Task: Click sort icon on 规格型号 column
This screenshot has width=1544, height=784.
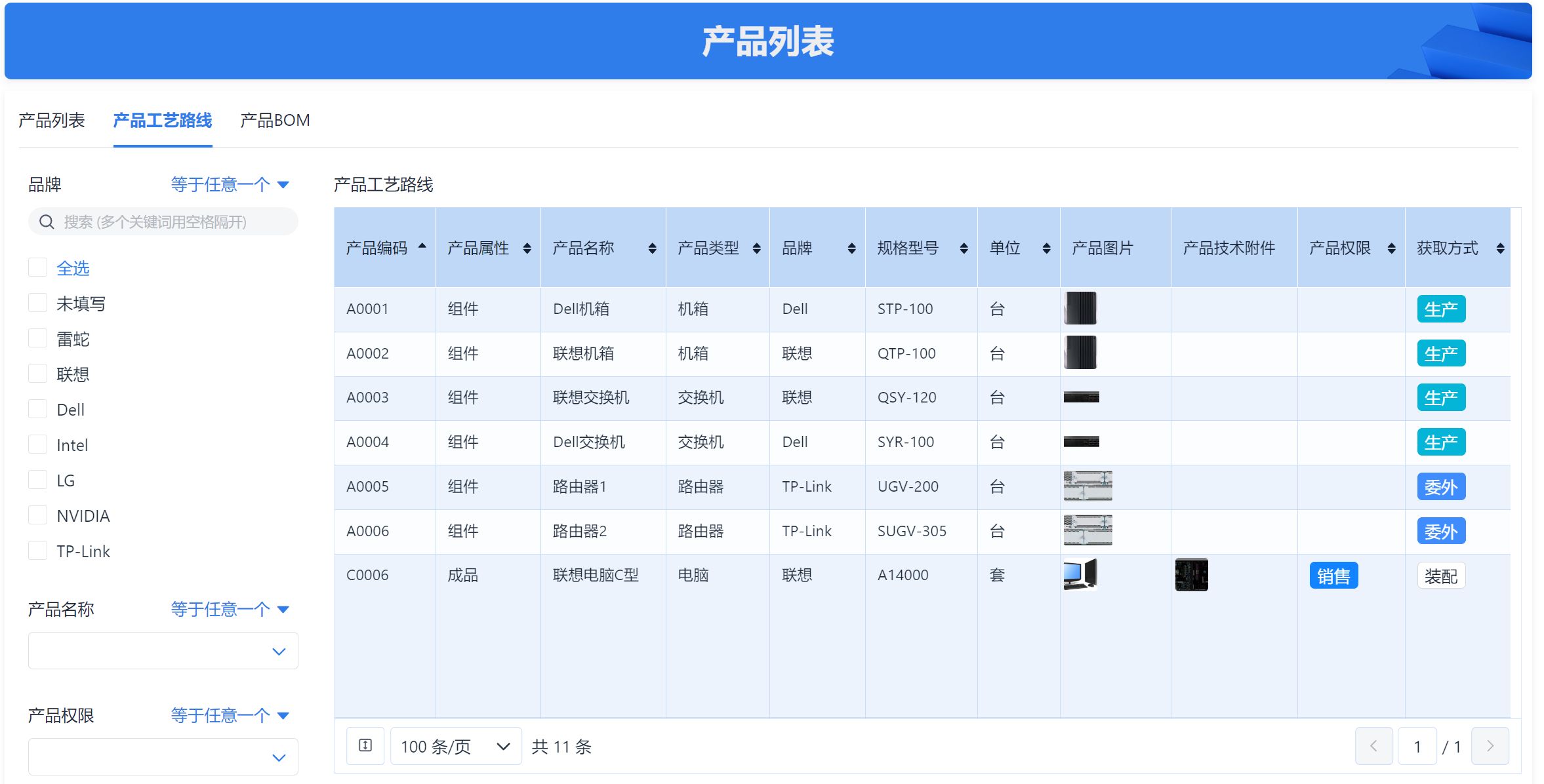Action: point(963,248)
